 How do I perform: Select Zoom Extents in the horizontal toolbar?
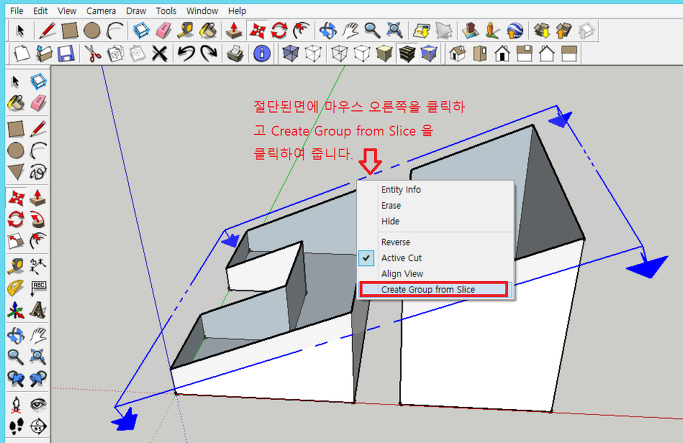pos(395,30)
